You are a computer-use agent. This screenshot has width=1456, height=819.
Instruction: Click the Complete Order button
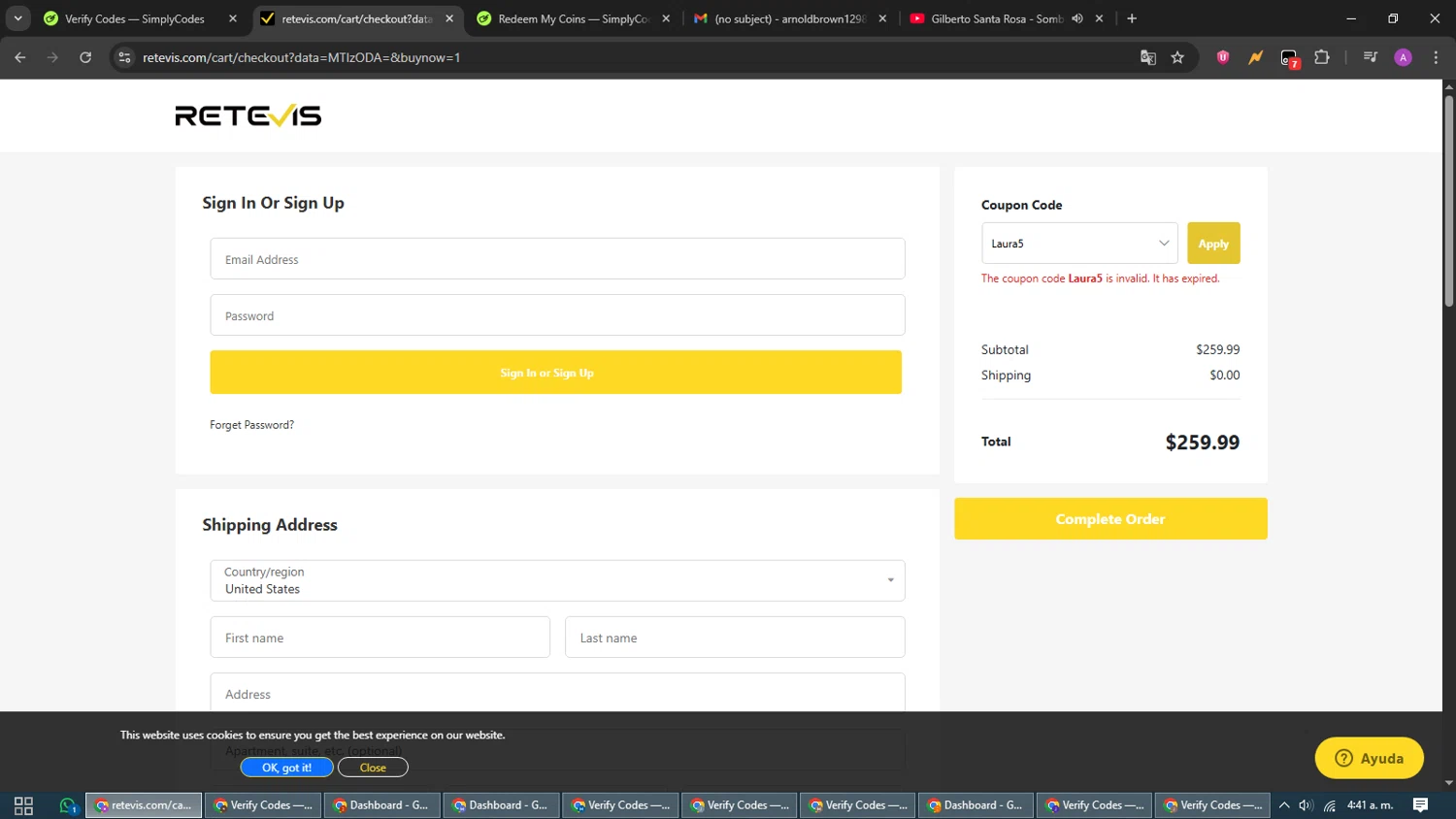(x=1110, y=519)
